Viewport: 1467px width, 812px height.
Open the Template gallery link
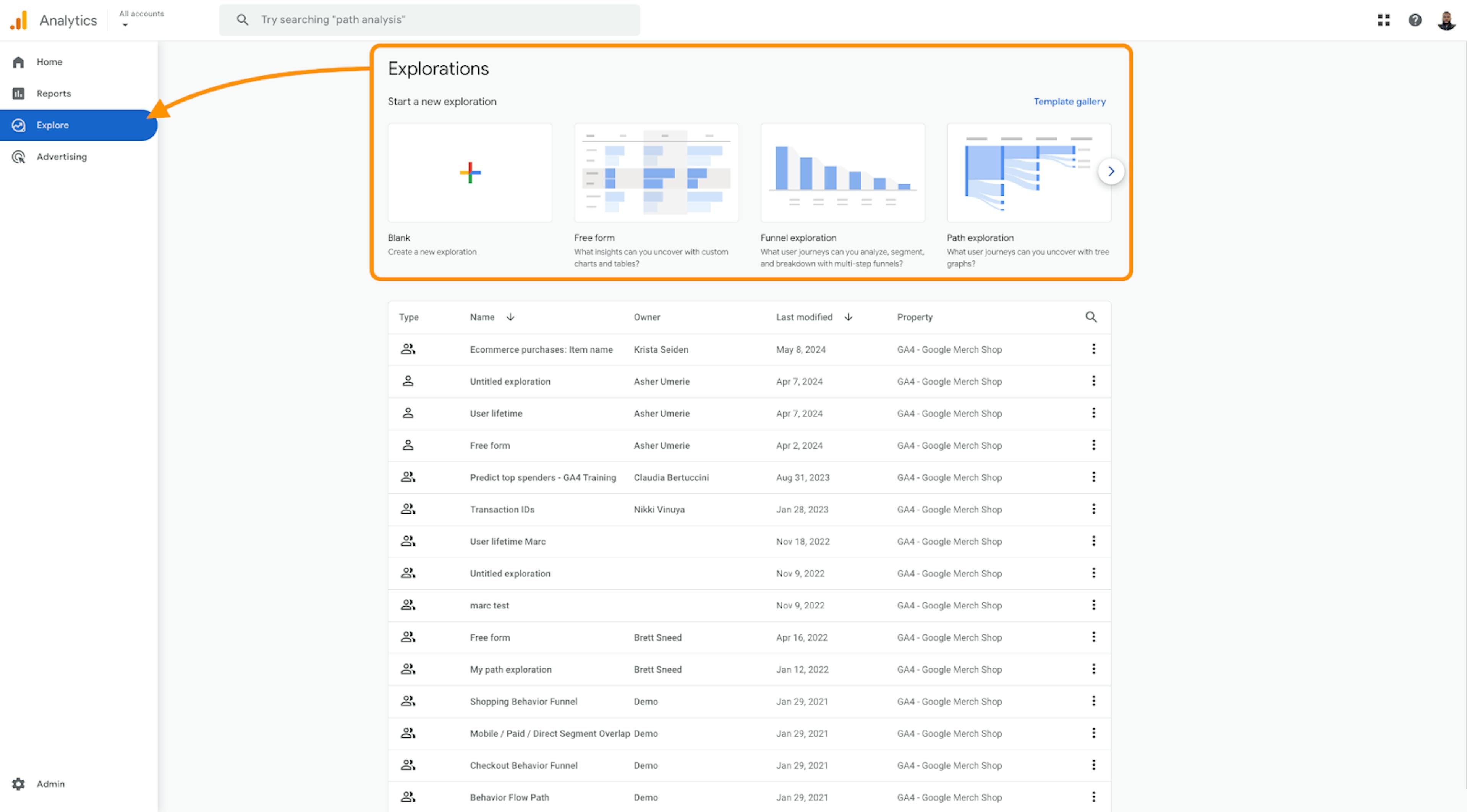click(x=1070, y=101)
